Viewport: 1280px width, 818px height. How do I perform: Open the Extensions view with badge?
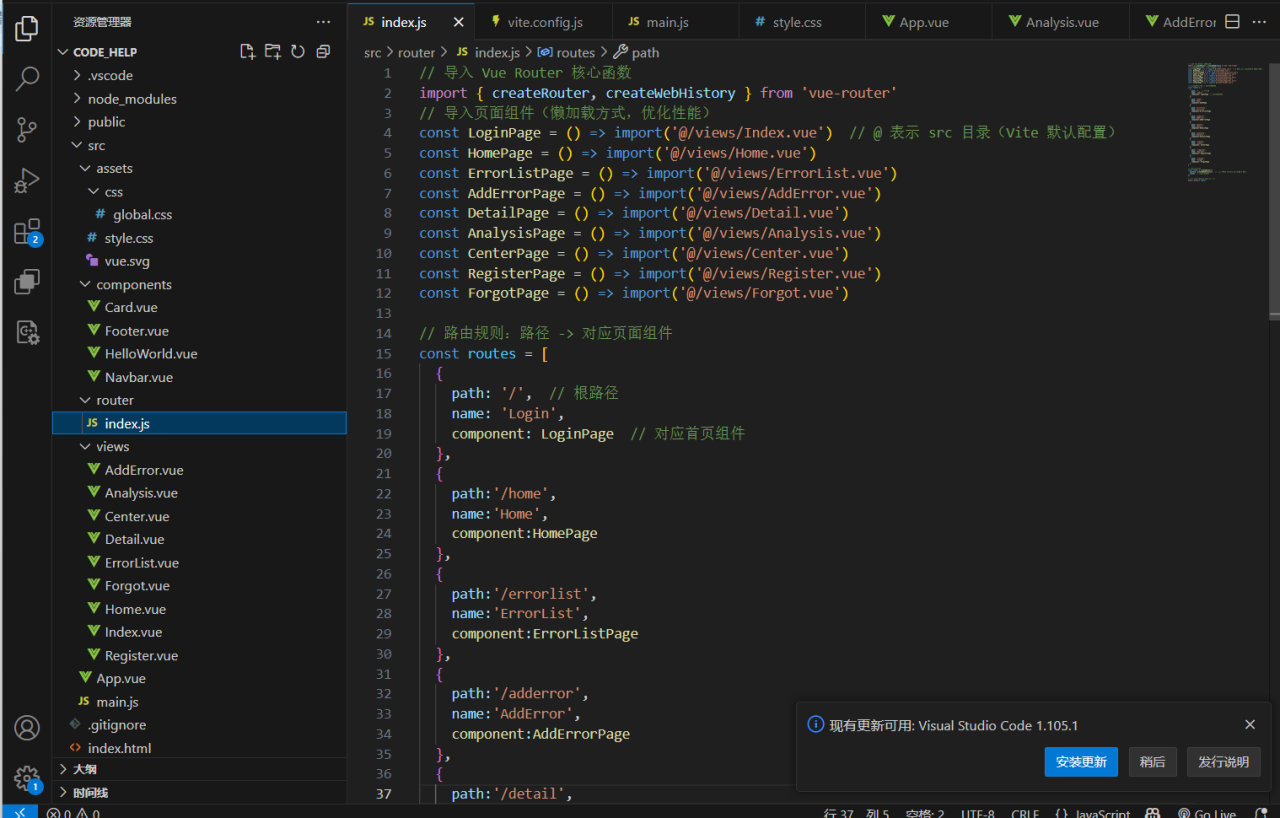point(27,232)
